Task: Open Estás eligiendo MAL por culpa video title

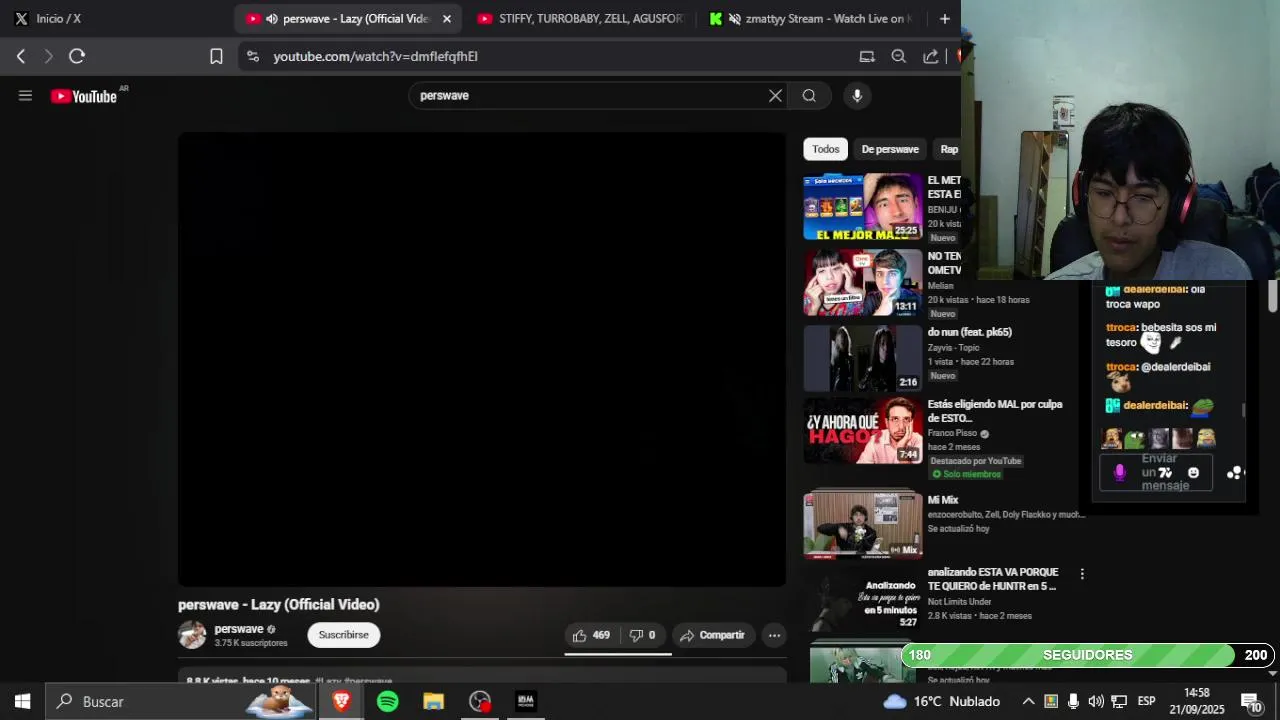Action: (x=995, y=411)
